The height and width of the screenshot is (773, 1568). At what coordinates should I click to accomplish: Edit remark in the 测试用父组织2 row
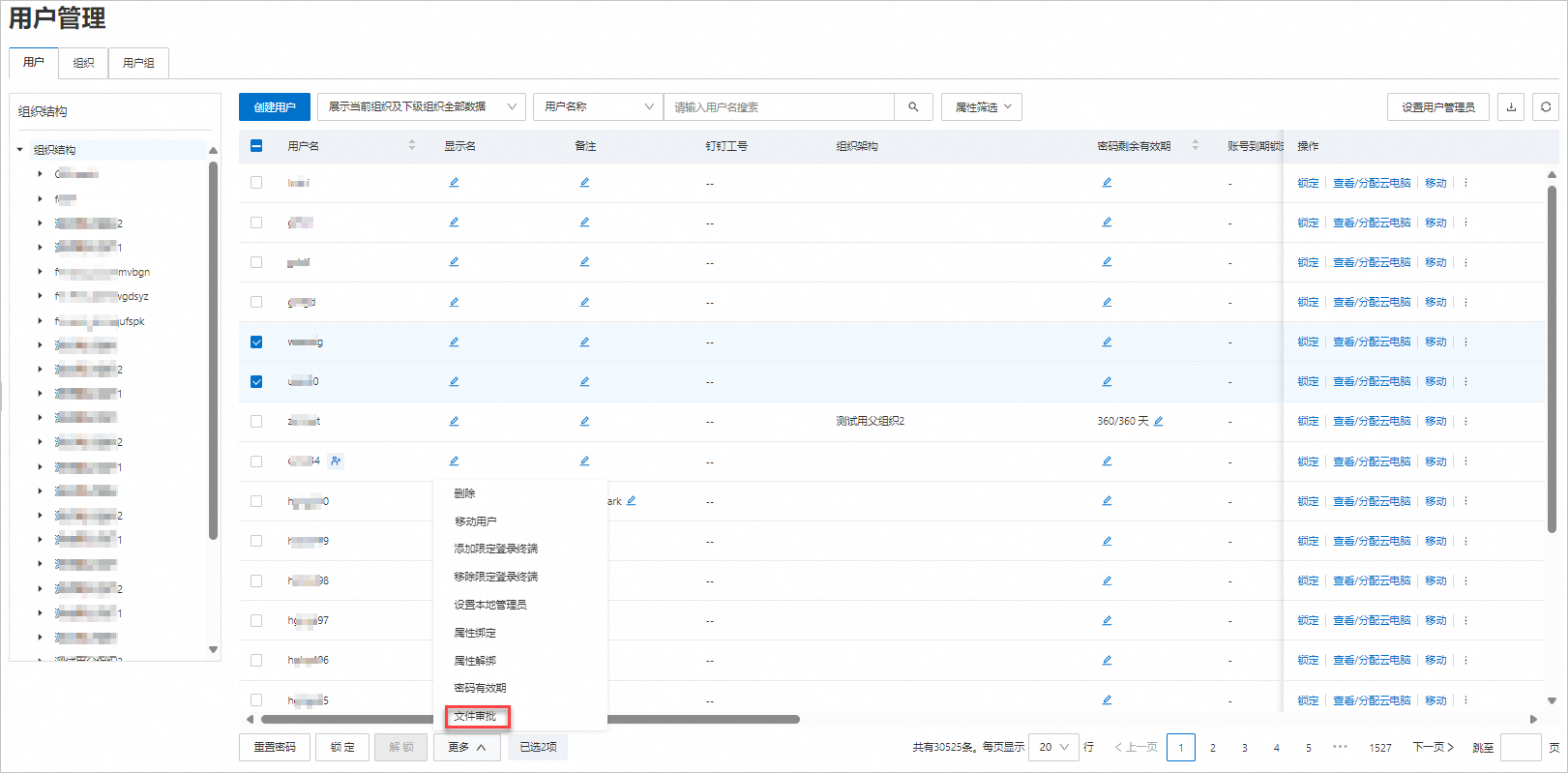[x=584, y=421]
